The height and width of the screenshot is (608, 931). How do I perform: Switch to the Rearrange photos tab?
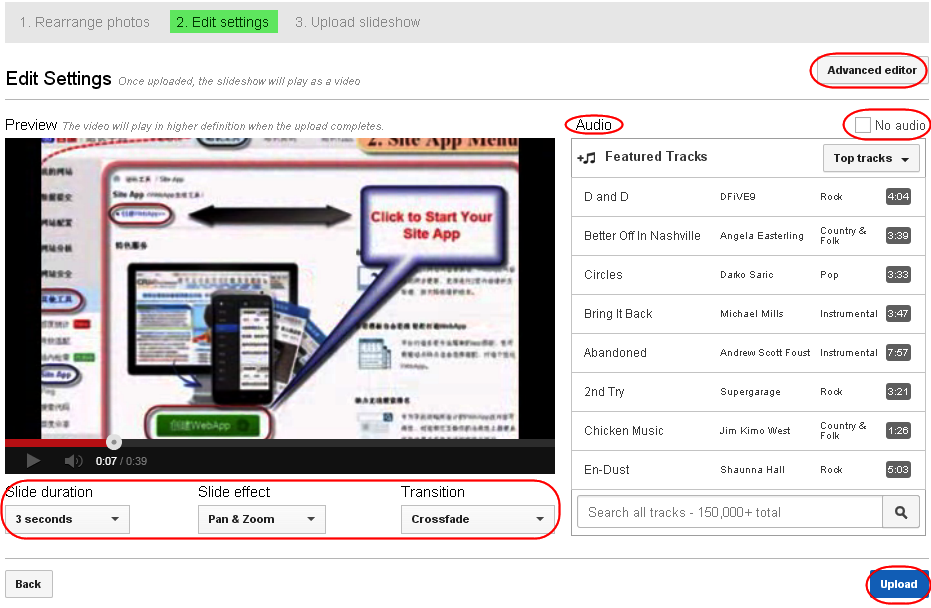84,21
